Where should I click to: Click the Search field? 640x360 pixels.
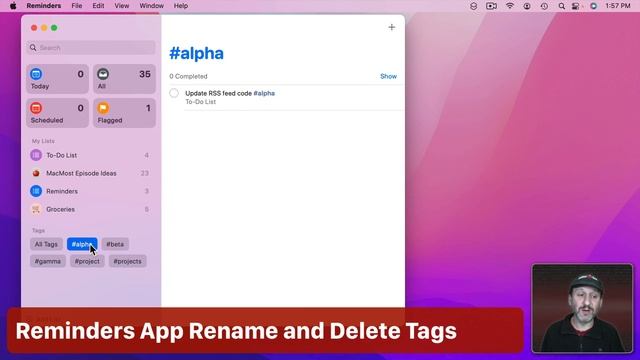91,48
